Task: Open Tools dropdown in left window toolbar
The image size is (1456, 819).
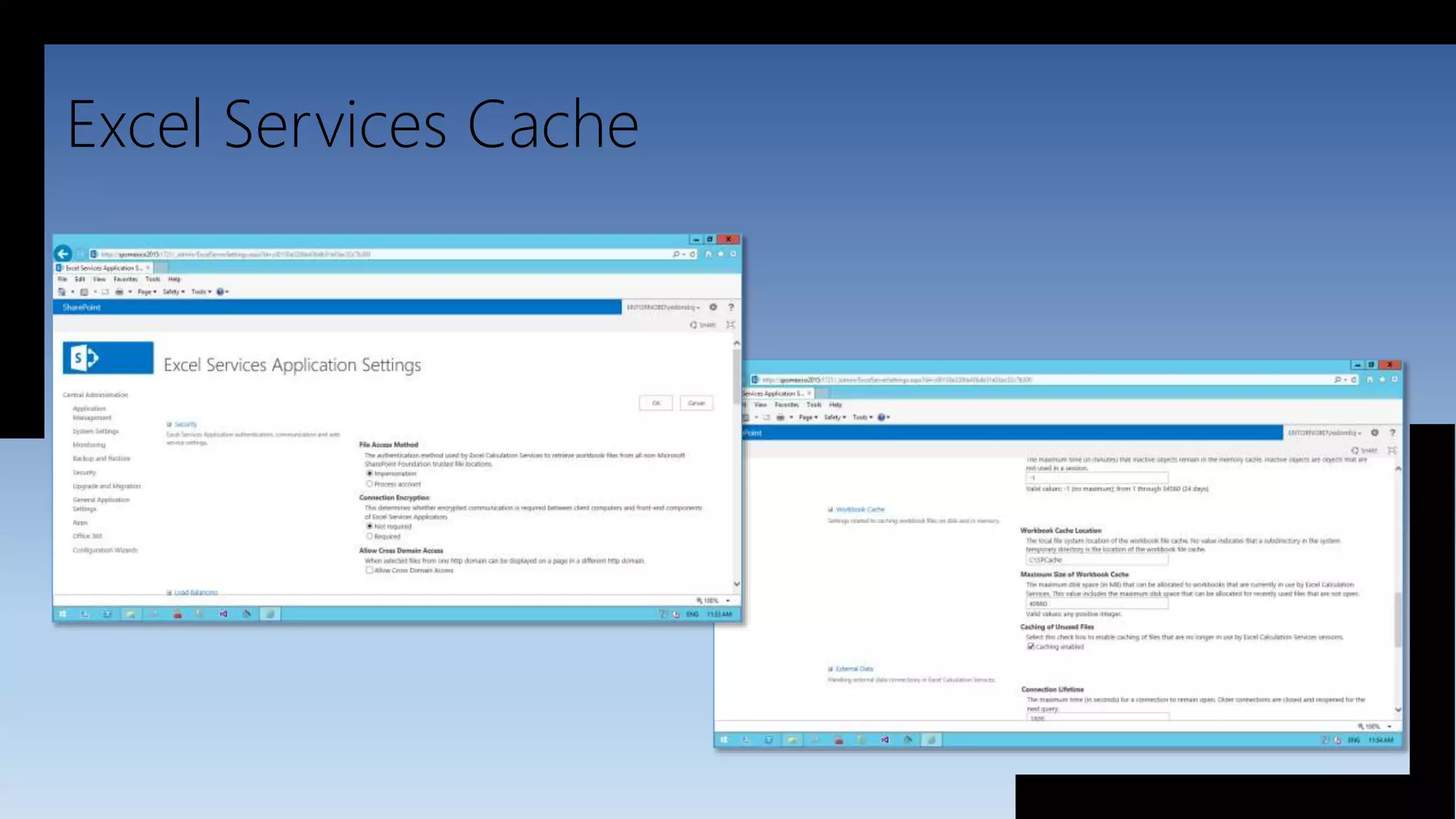Action: (201, 292)
